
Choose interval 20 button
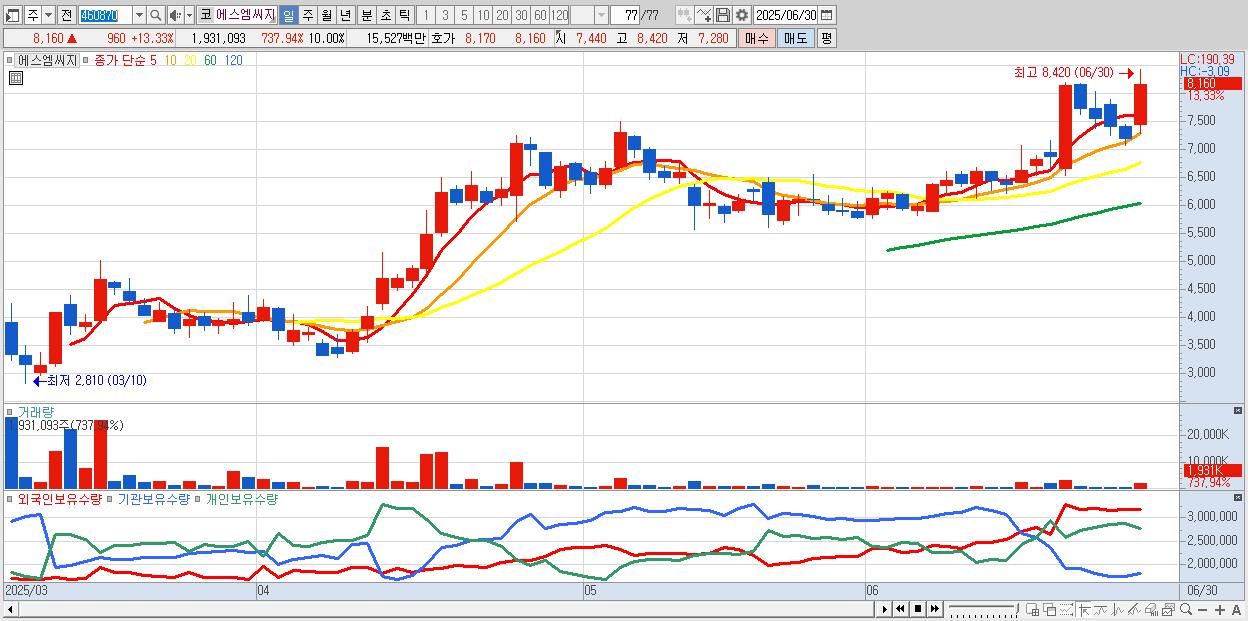(502, 16)
